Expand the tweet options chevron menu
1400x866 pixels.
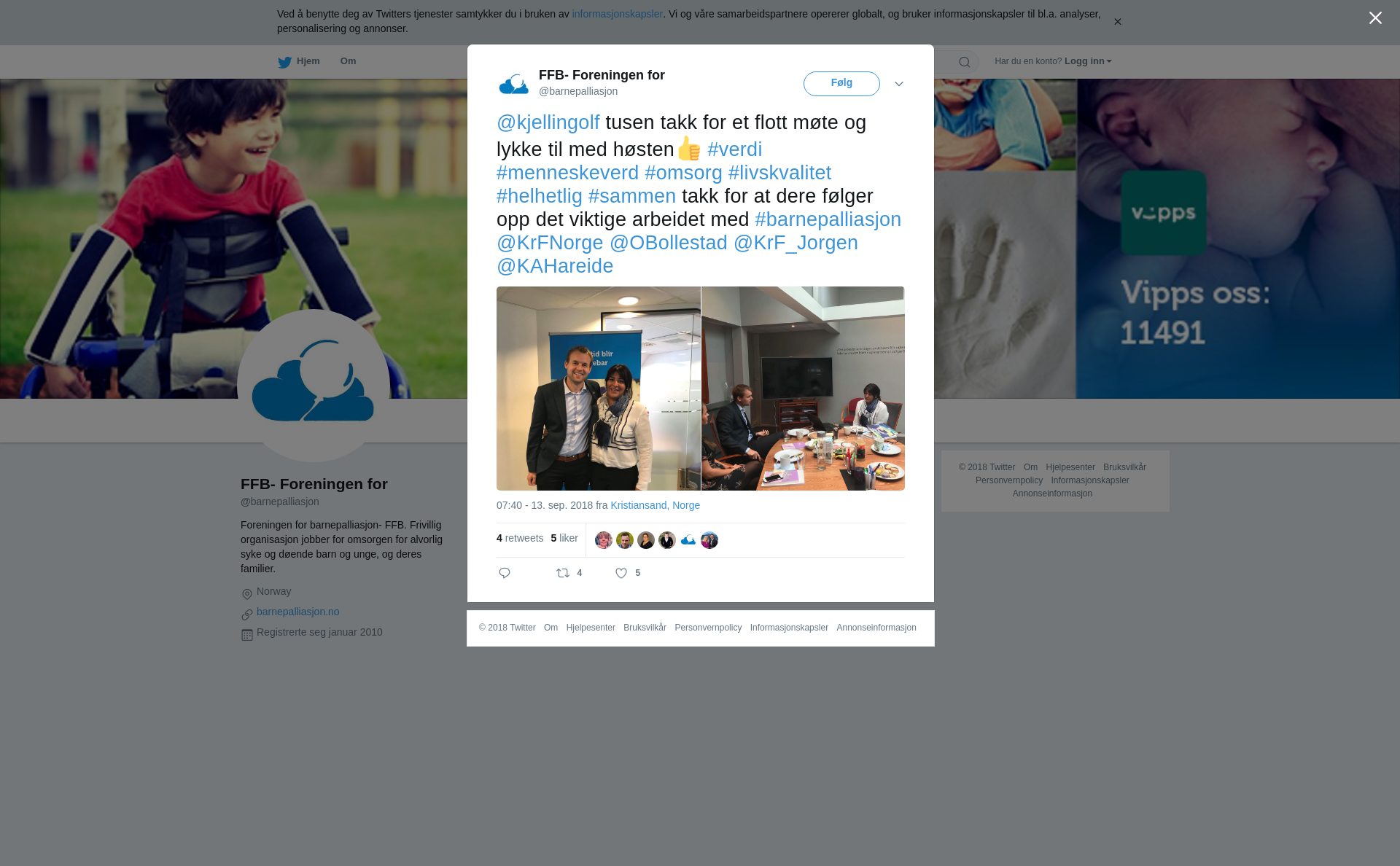[899, 84]
